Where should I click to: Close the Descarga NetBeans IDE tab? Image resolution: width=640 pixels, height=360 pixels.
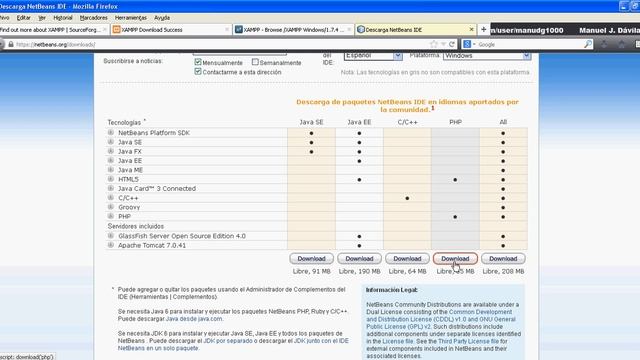(471, 29)
